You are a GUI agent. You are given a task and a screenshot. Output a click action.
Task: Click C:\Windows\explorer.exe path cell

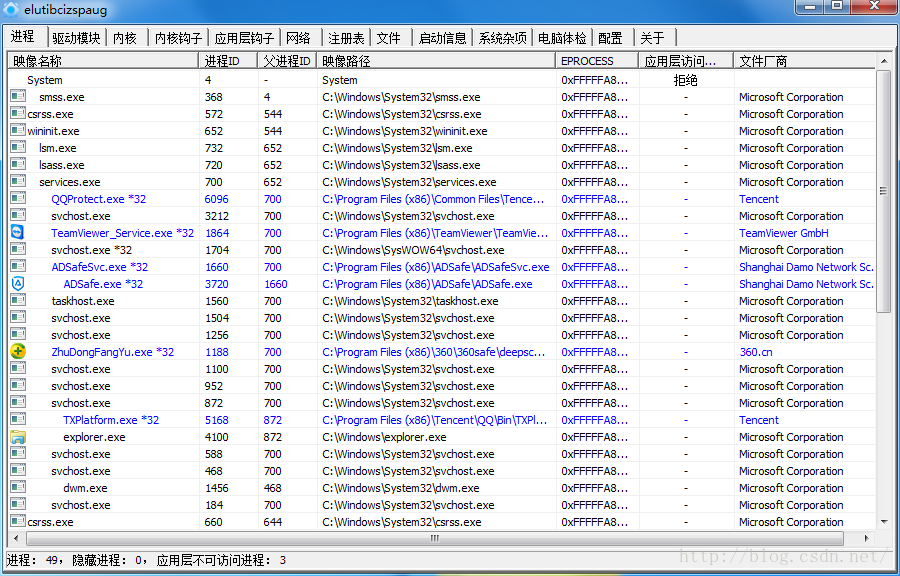(x=384, y=437)
